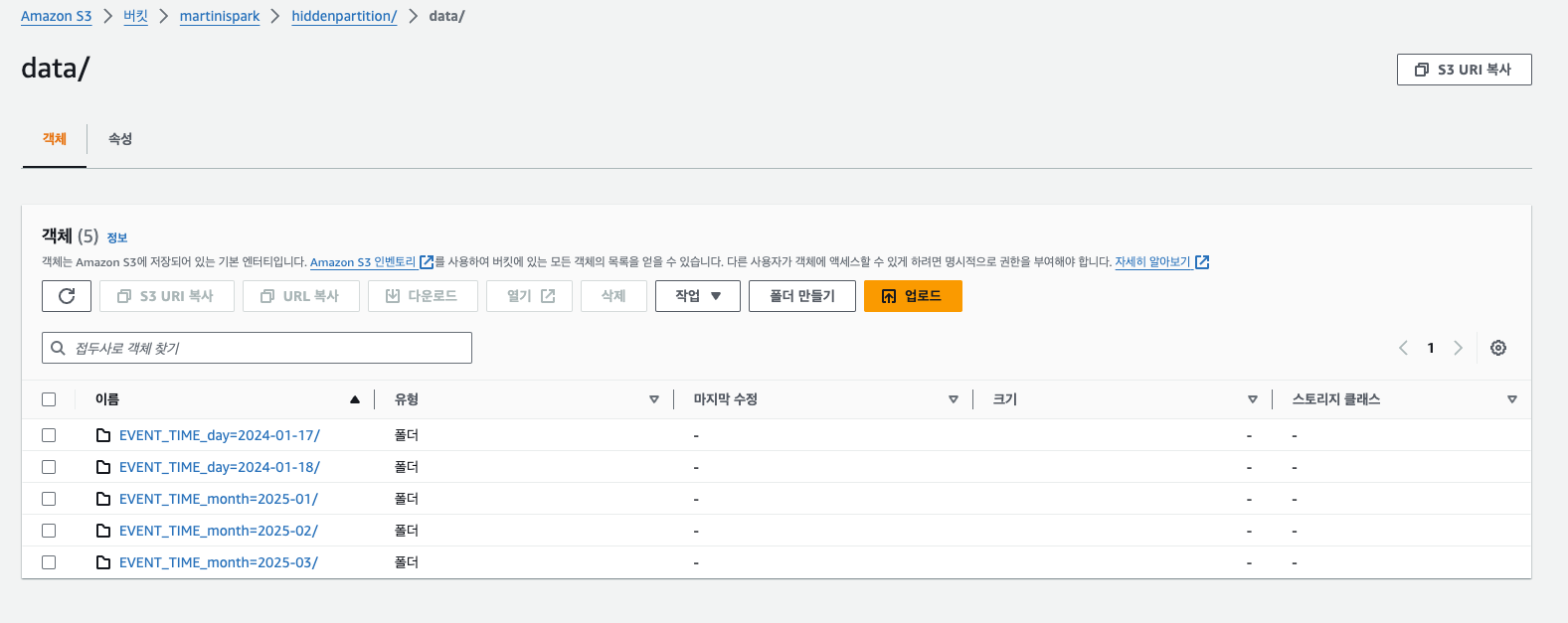Viewport: 1568px width, 623px height.
Task: Open folder EVENT_TIME_month=2025-01/
Action: click(x=219, y=499)
